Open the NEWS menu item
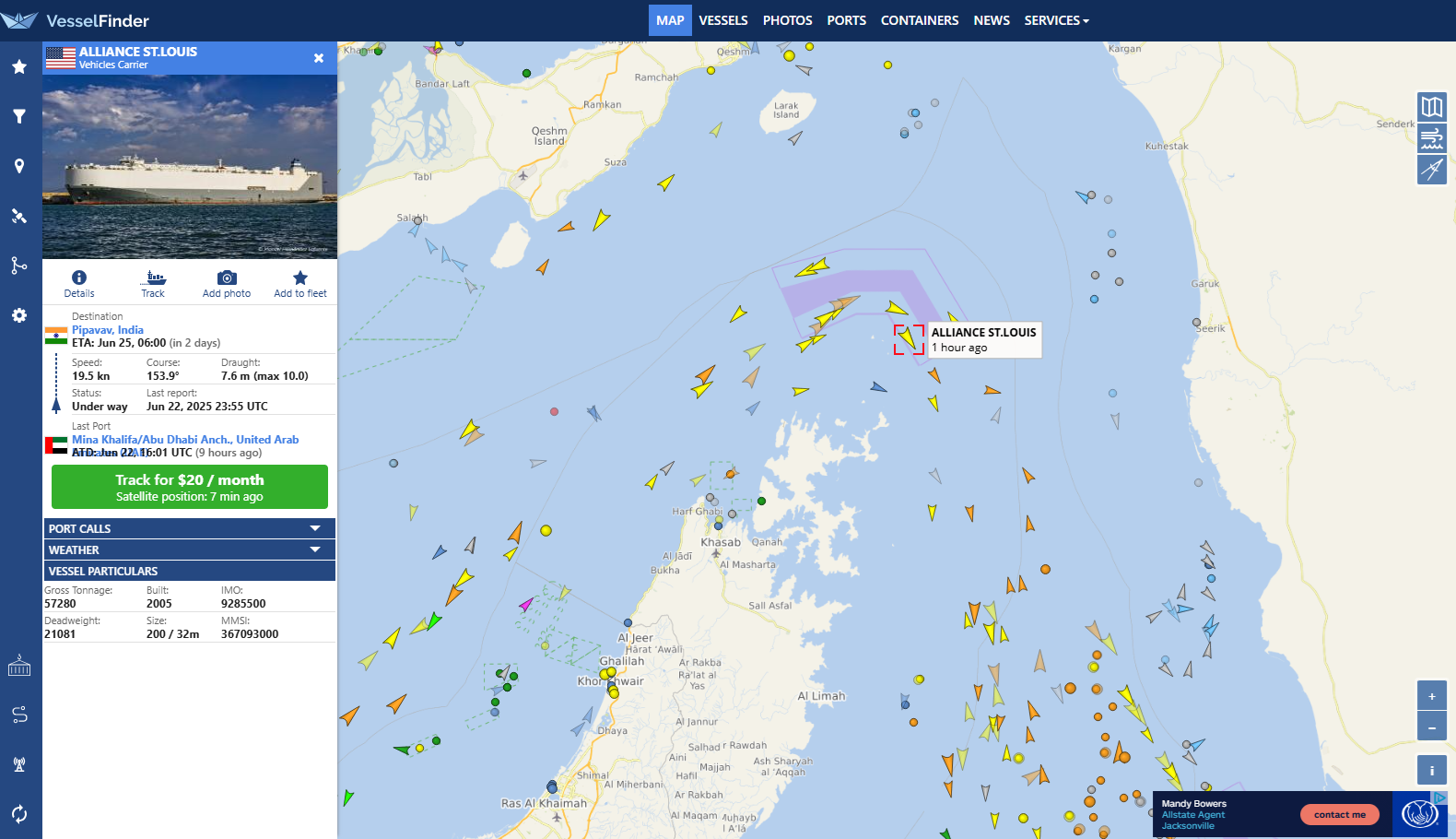Image resolution: width=1456 pixels, height=839 pixels. coord(992,20)
